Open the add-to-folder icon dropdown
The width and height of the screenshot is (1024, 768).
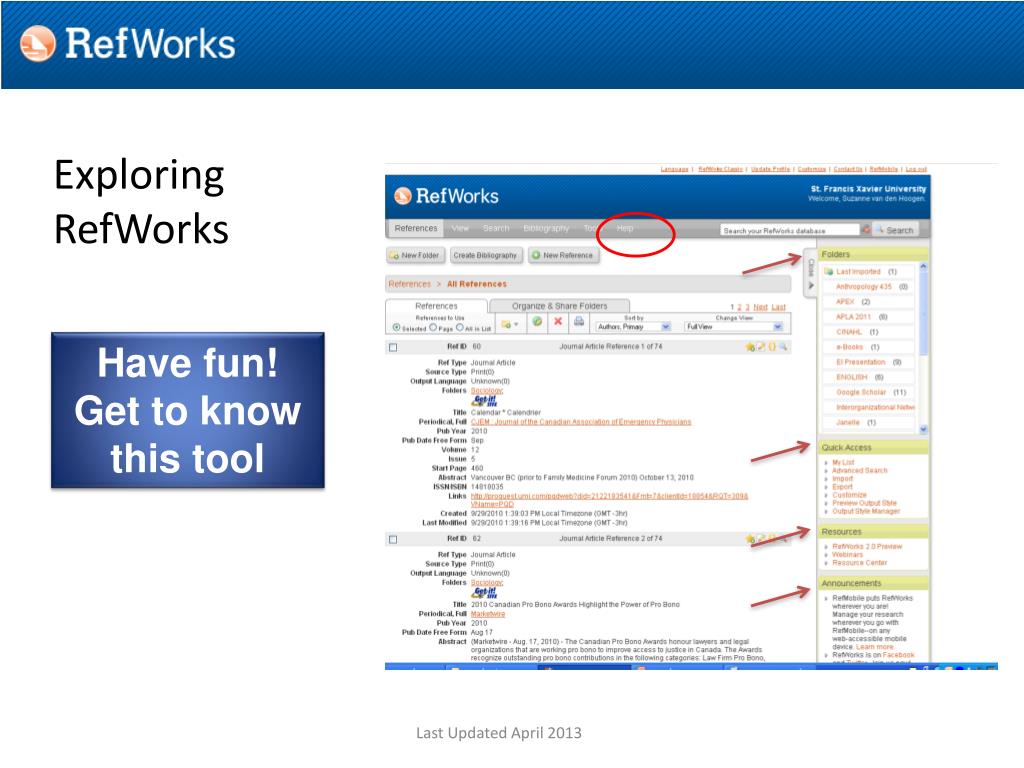click(509, 323)
